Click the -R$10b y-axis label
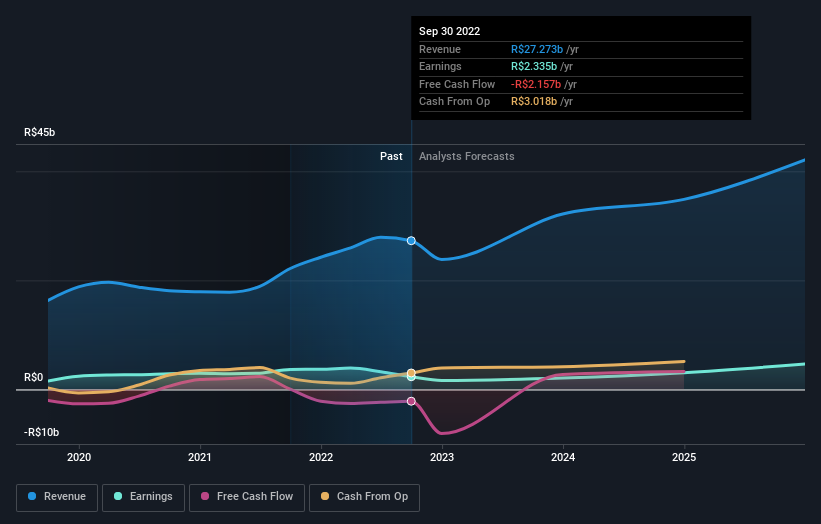The width and height of the screenshot is (821, 524). 41,432
